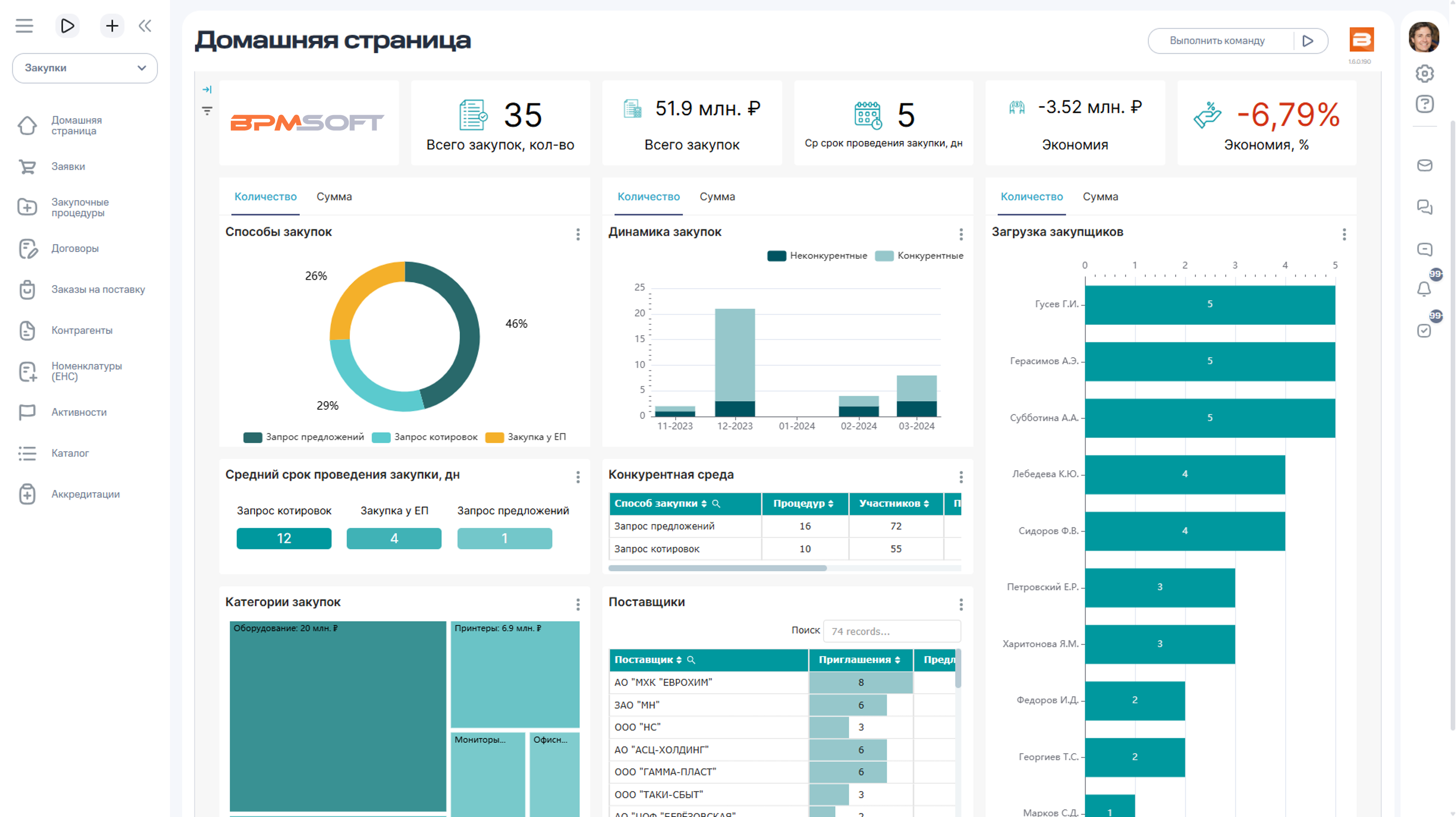This screenshot has width=1456, height=817.
Task: Open the settings gear icon
Action: 1424,74
